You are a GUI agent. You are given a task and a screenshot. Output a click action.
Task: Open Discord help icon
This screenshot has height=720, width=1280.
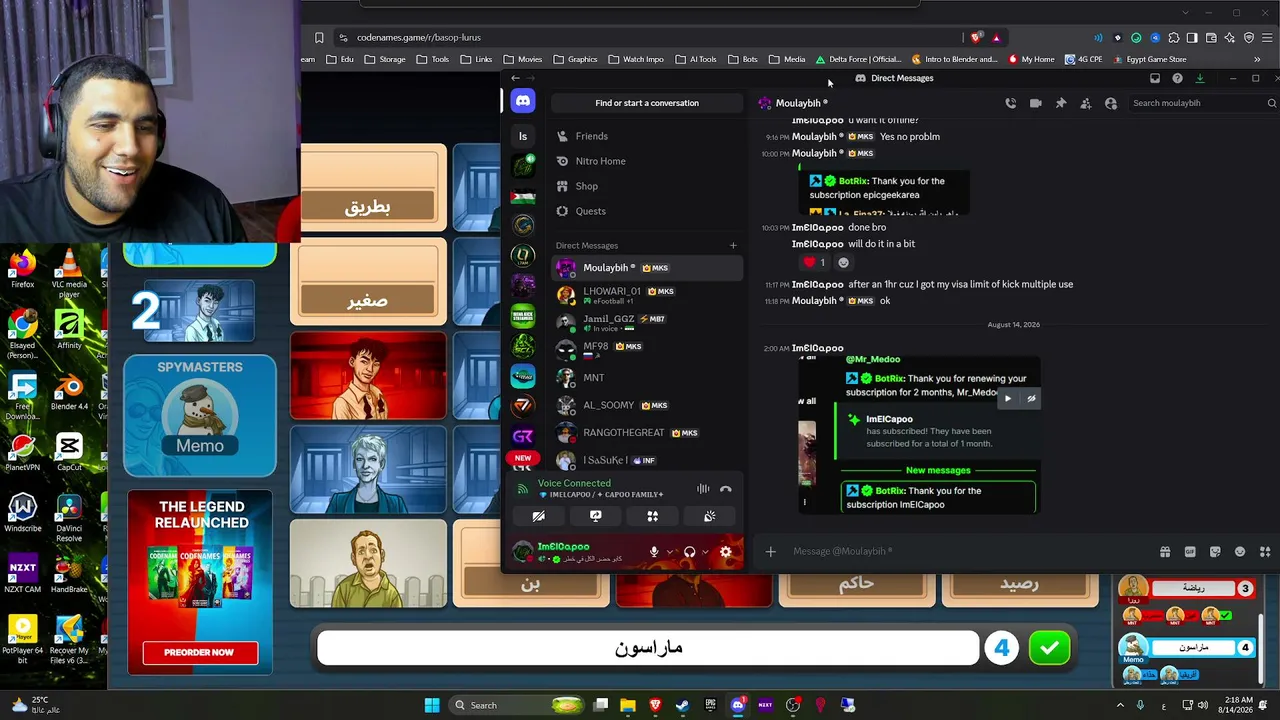[1177, 78]
